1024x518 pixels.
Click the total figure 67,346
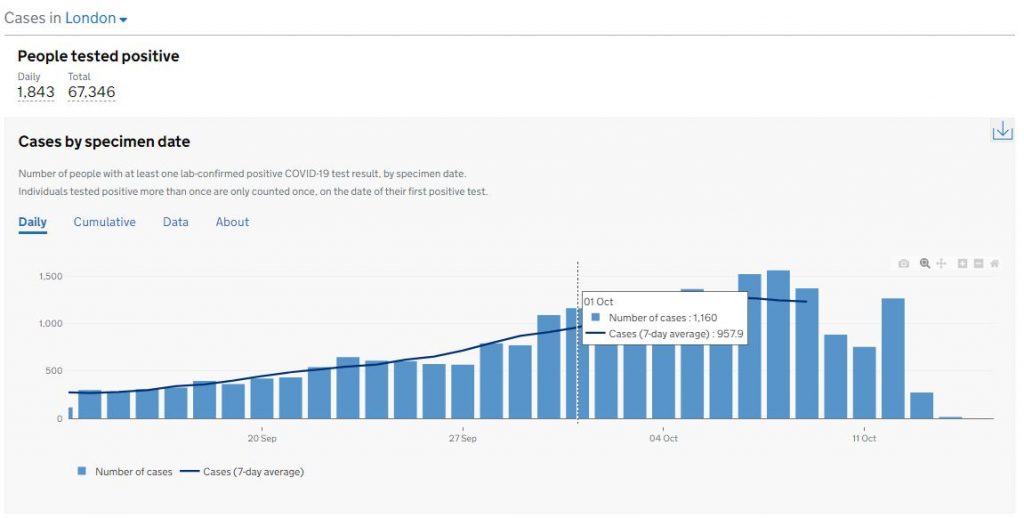point(91,92)
